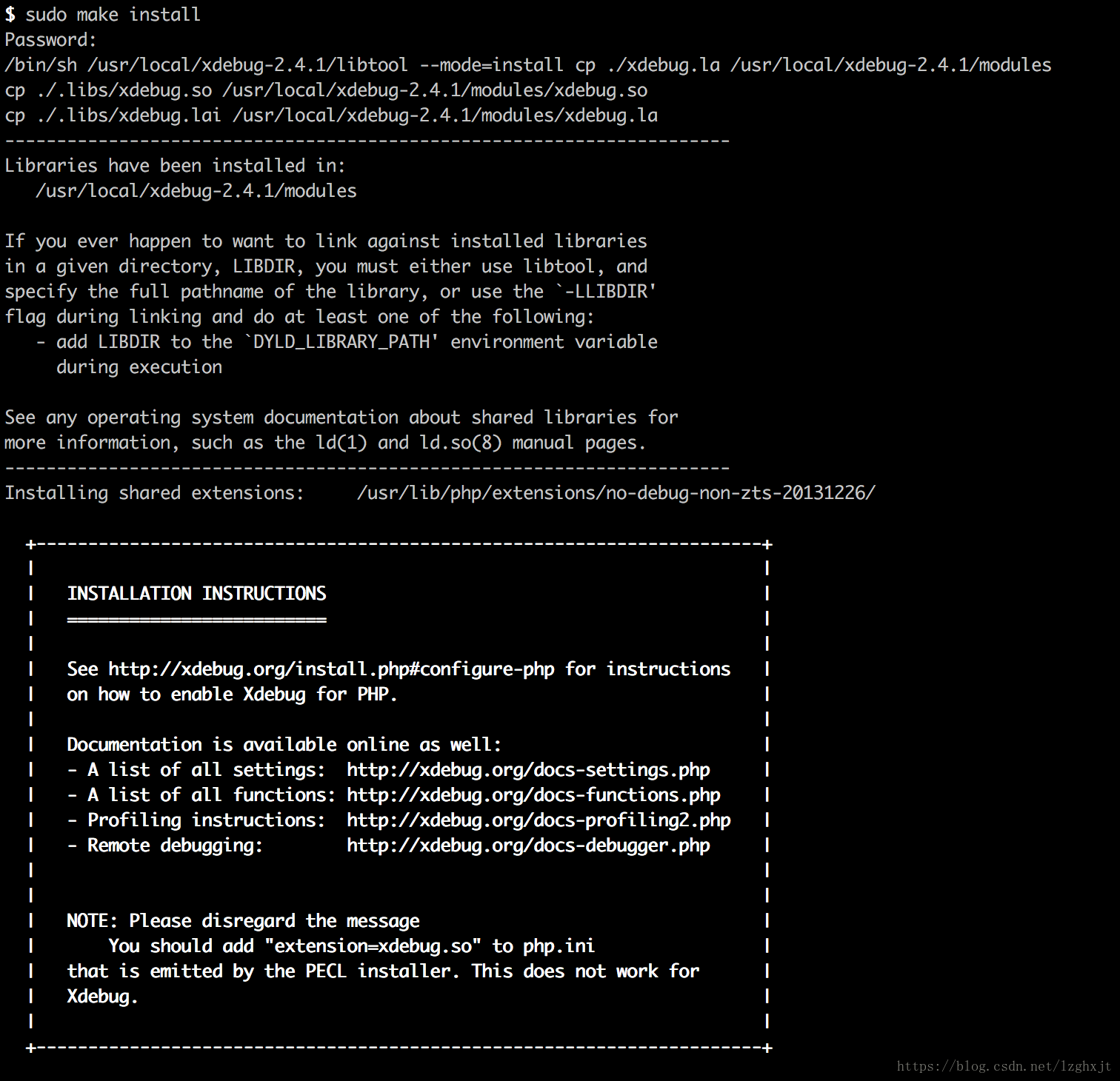Open the docs-functions.php URL
This screenshot has width=1120, height=1081.
(533, 795)
